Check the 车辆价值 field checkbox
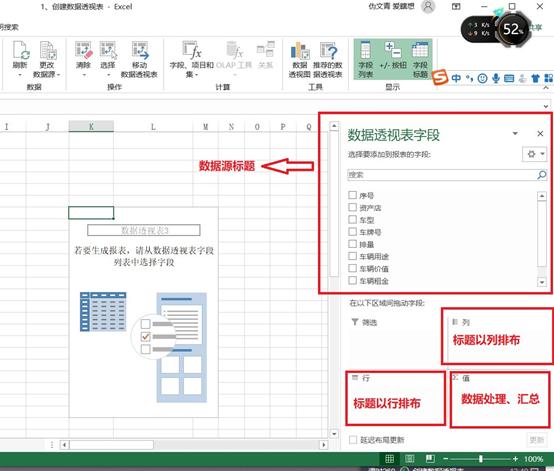The width and height of the screenshot is (554, 471). (352, 268)
